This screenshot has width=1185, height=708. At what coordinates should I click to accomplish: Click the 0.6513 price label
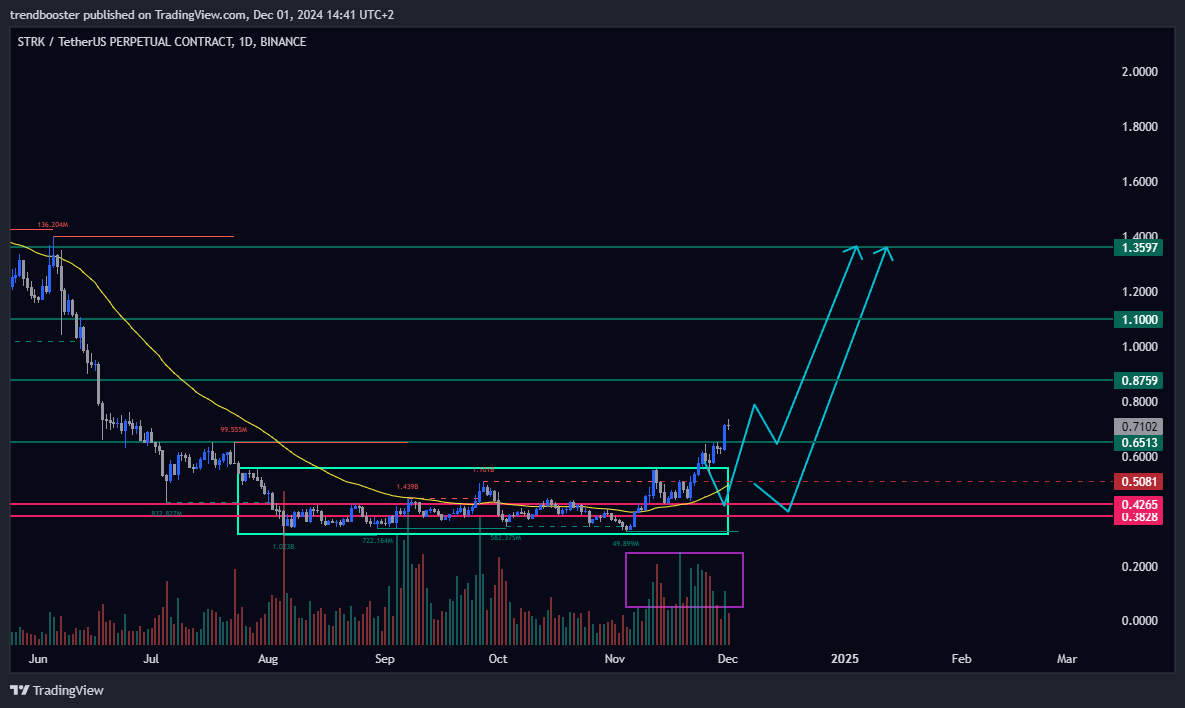point(1139,443)
